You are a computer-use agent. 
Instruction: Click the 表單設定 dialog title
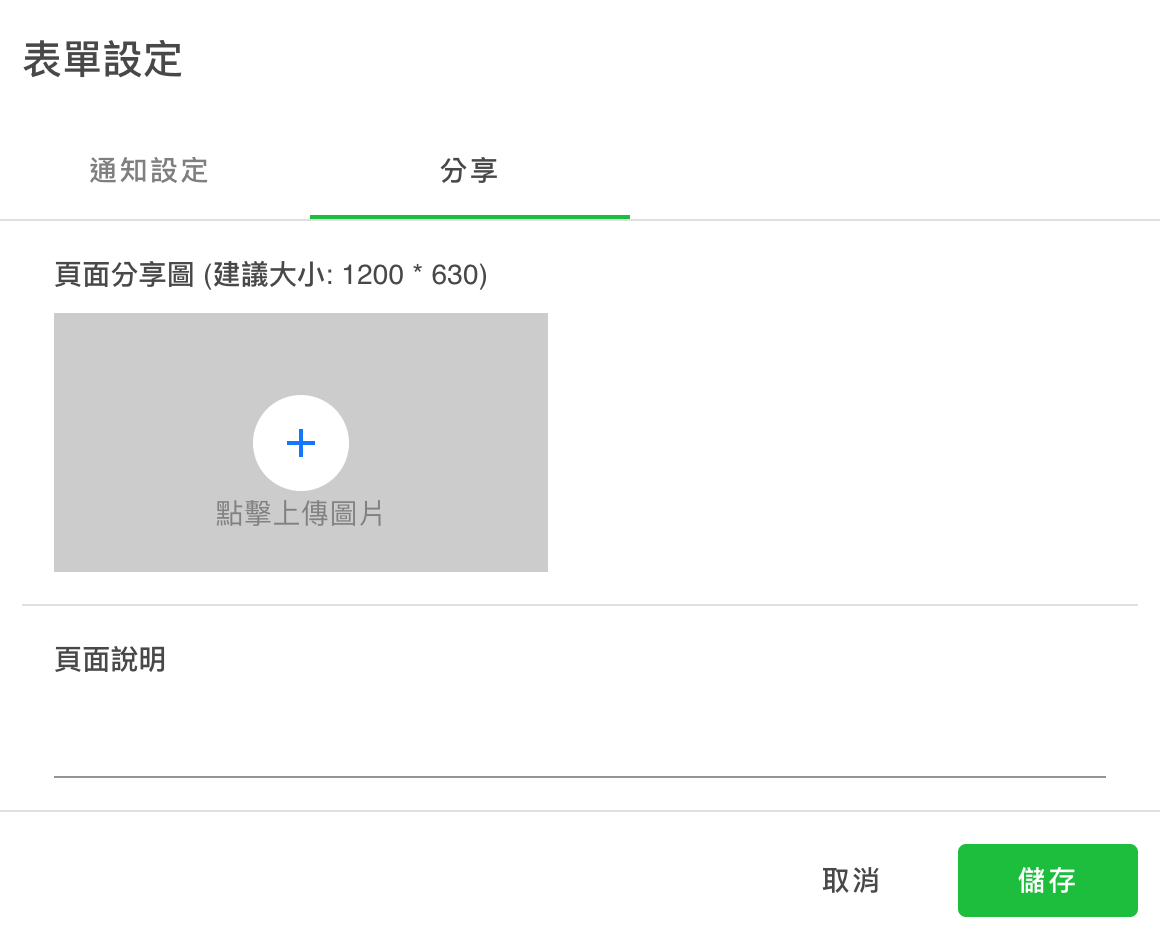coord(102,61)
